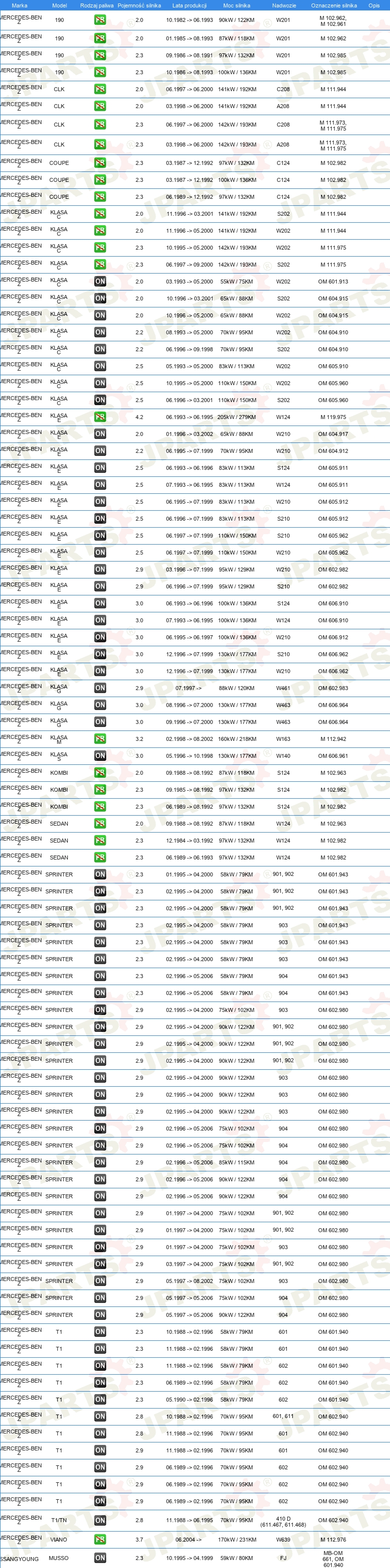390x1568 pixels.
Task: Select the W163 body code cell
Action: tap(283, 739)
